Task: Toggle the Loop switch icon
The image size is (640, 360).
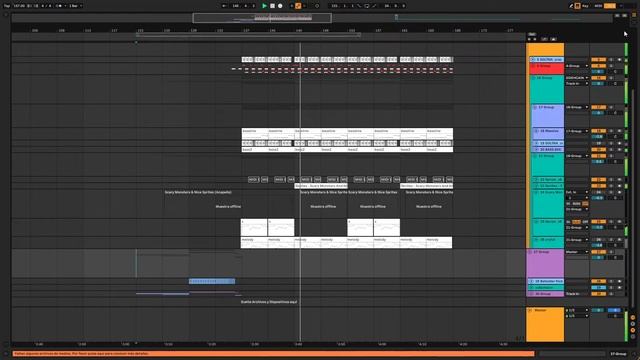Action: 367,6
